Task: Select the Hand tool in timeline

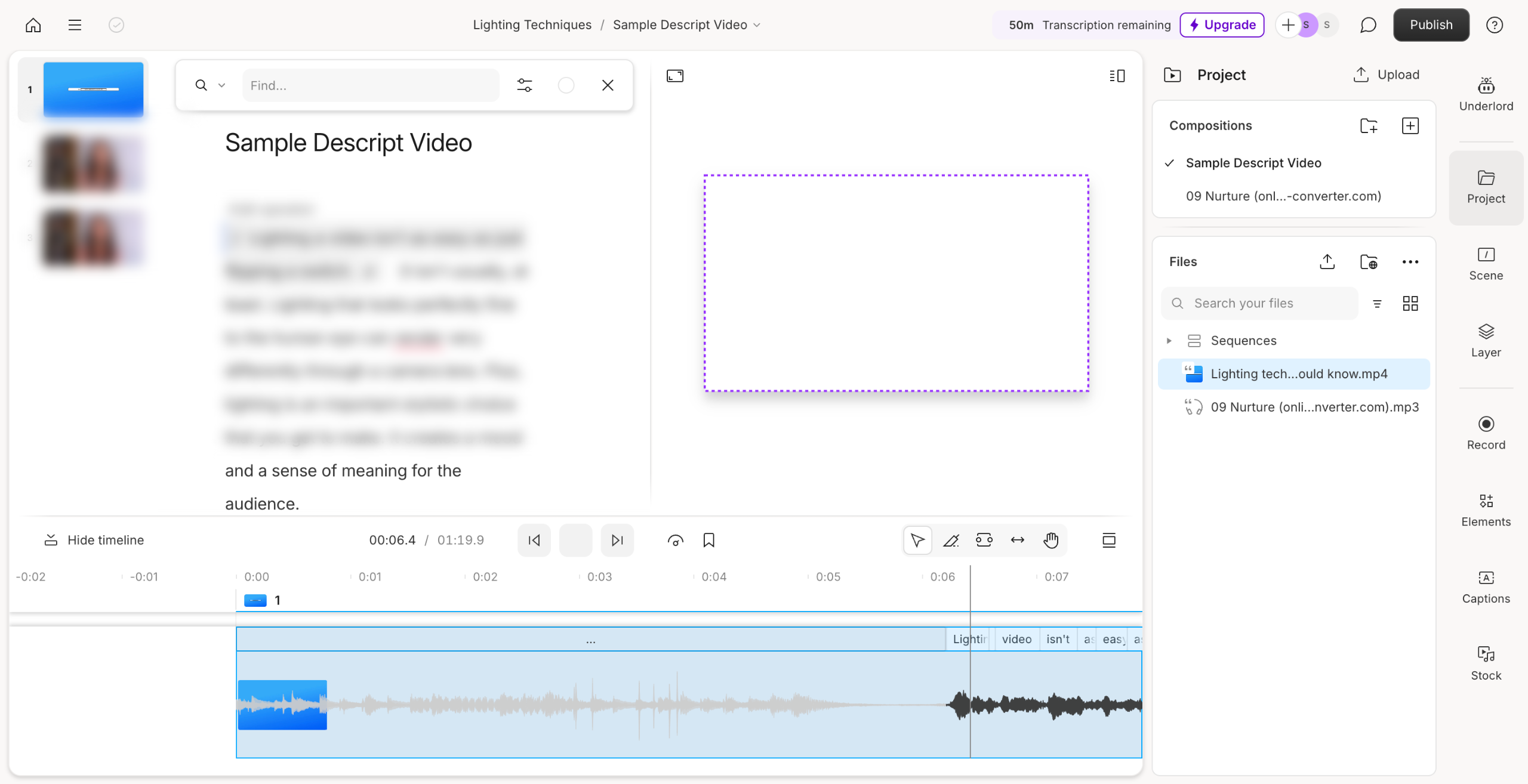Action: pos(1050,541)
